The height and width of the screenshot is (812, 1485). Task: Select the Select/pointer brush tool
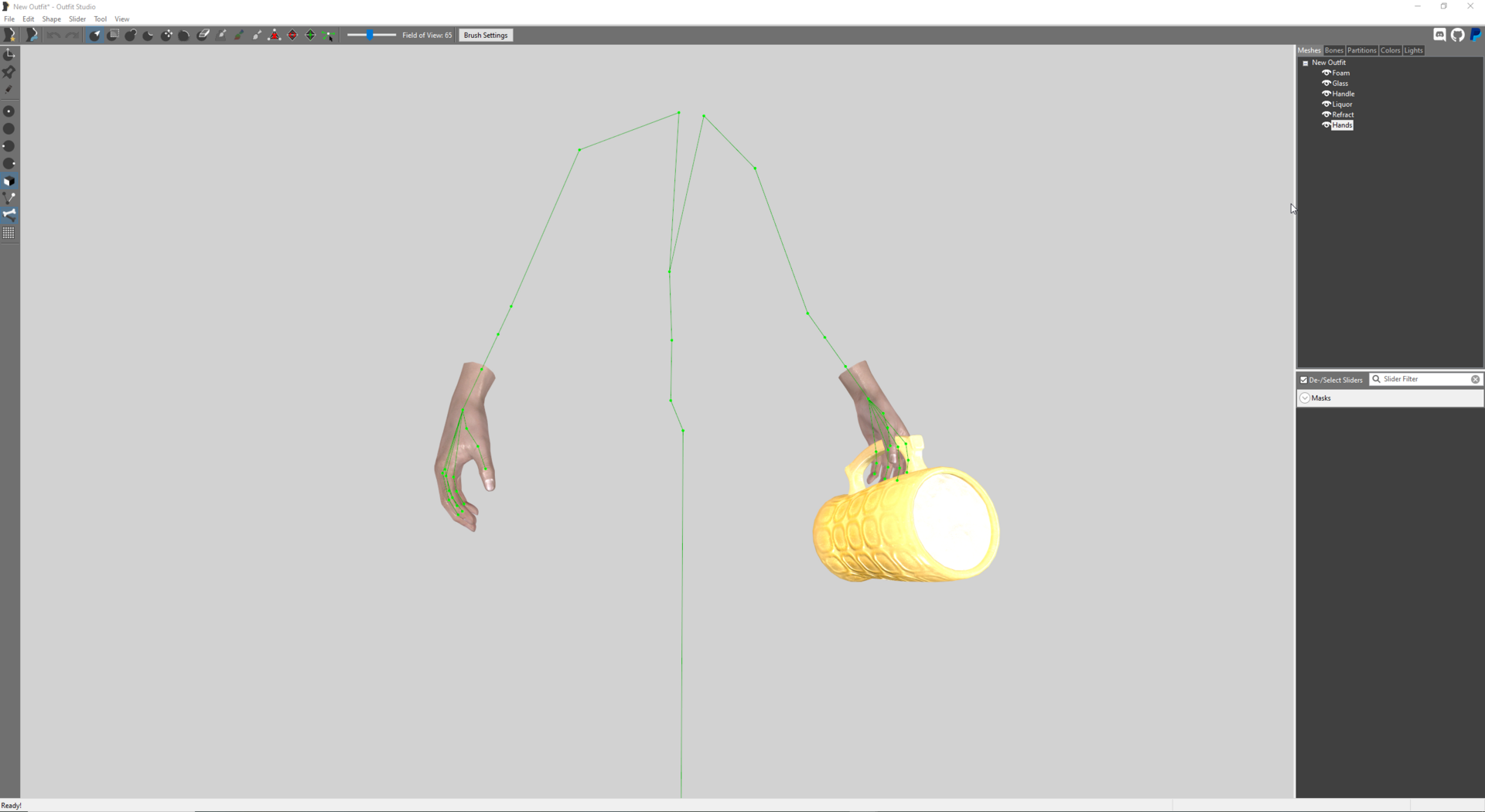pos(94,35)
